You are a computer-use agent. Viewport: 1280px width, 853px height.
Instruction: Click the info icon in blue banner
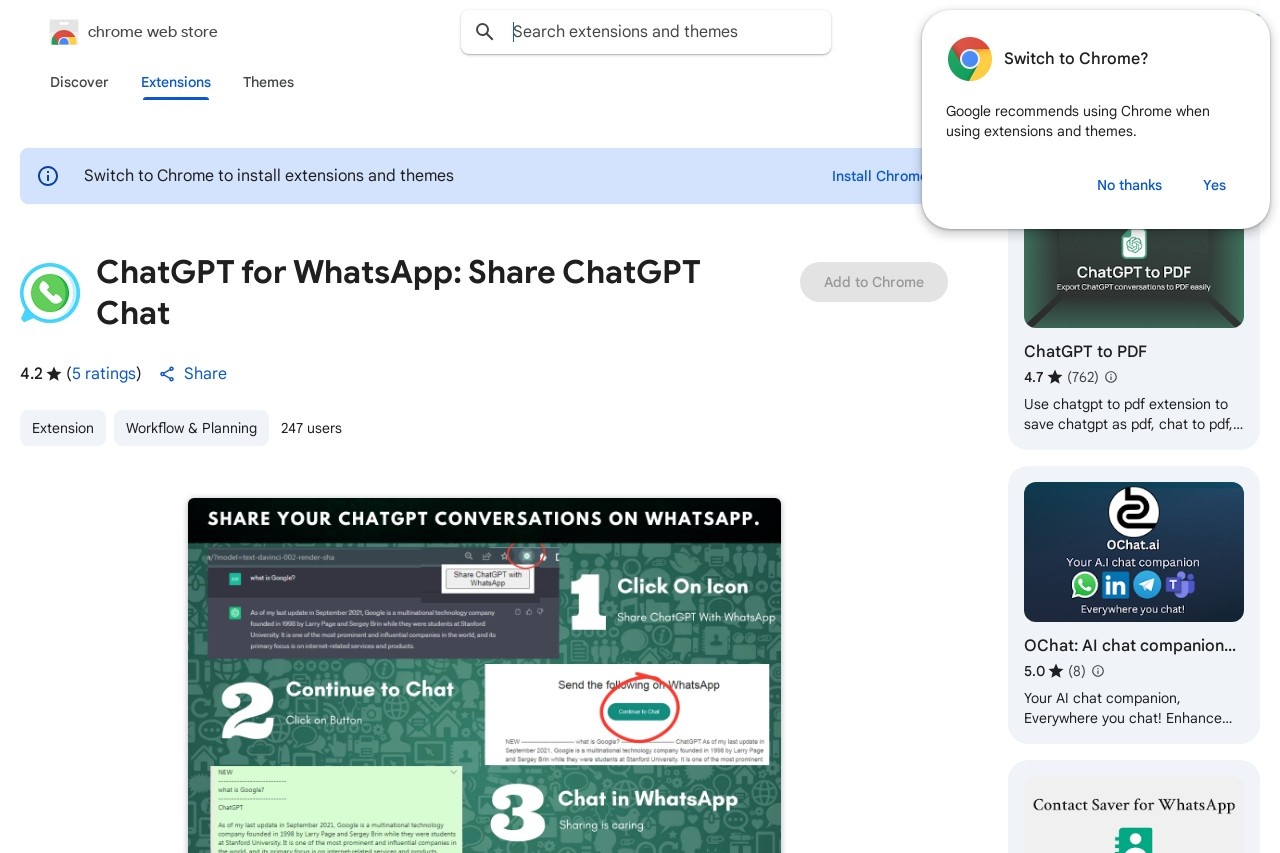click(x=48, y=176)
